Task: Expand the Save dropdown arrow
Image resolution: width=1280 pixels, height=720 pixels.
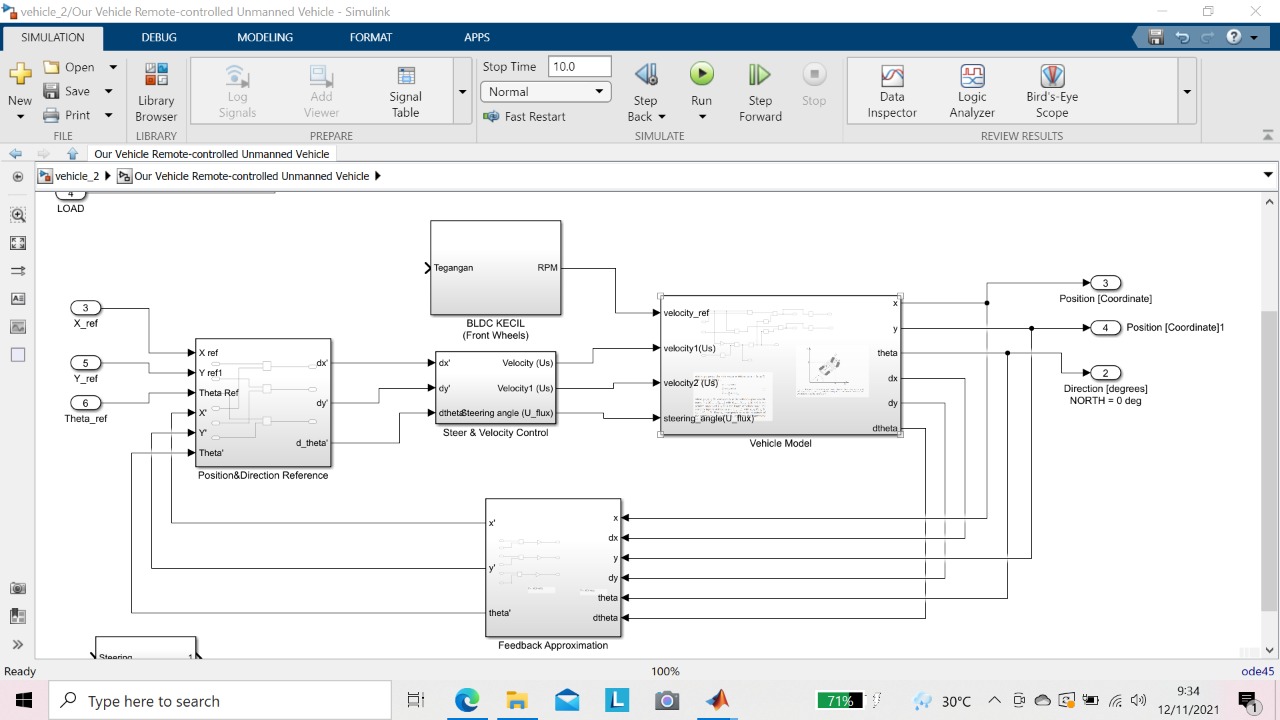Action: coord(108,91)
